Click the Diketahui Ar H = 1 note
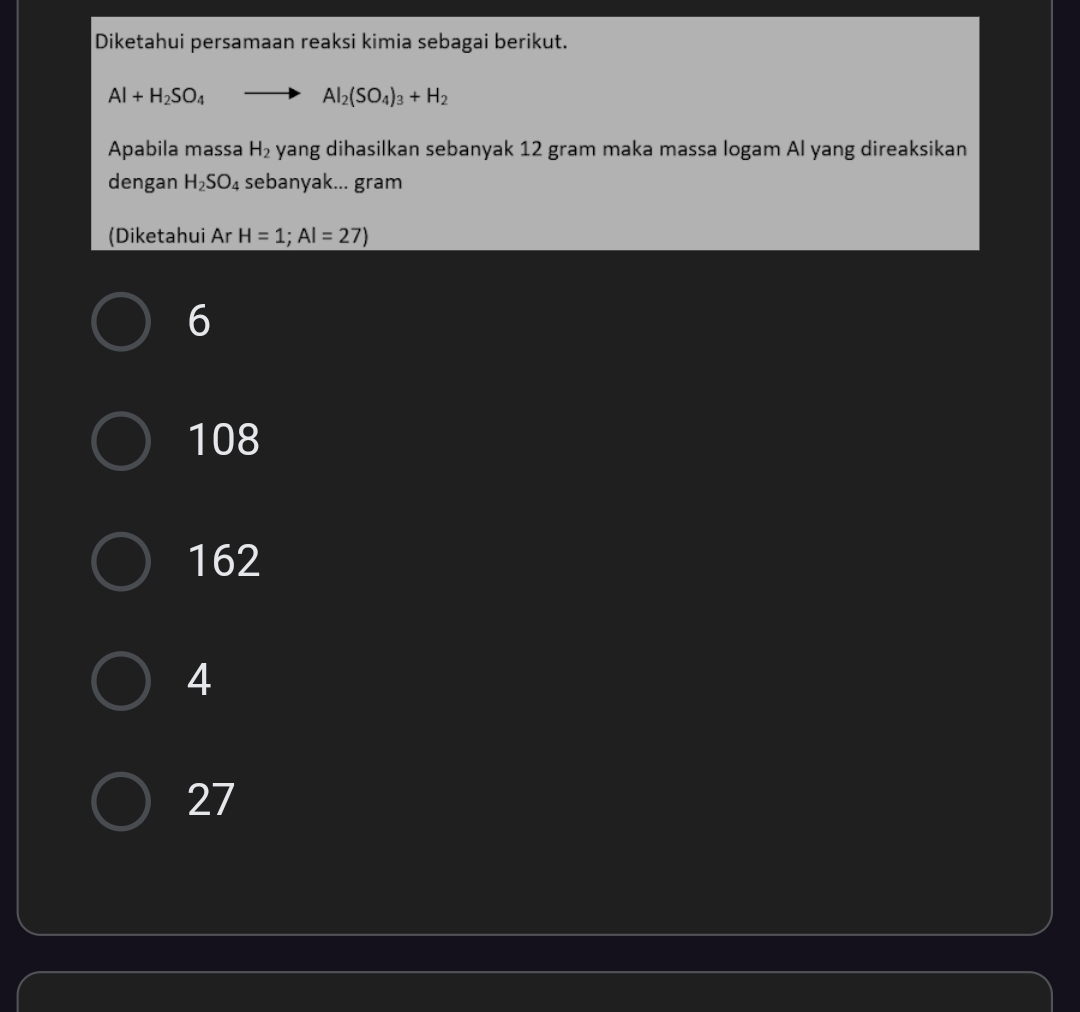Screen dimensions: 1080x1012 238,236
